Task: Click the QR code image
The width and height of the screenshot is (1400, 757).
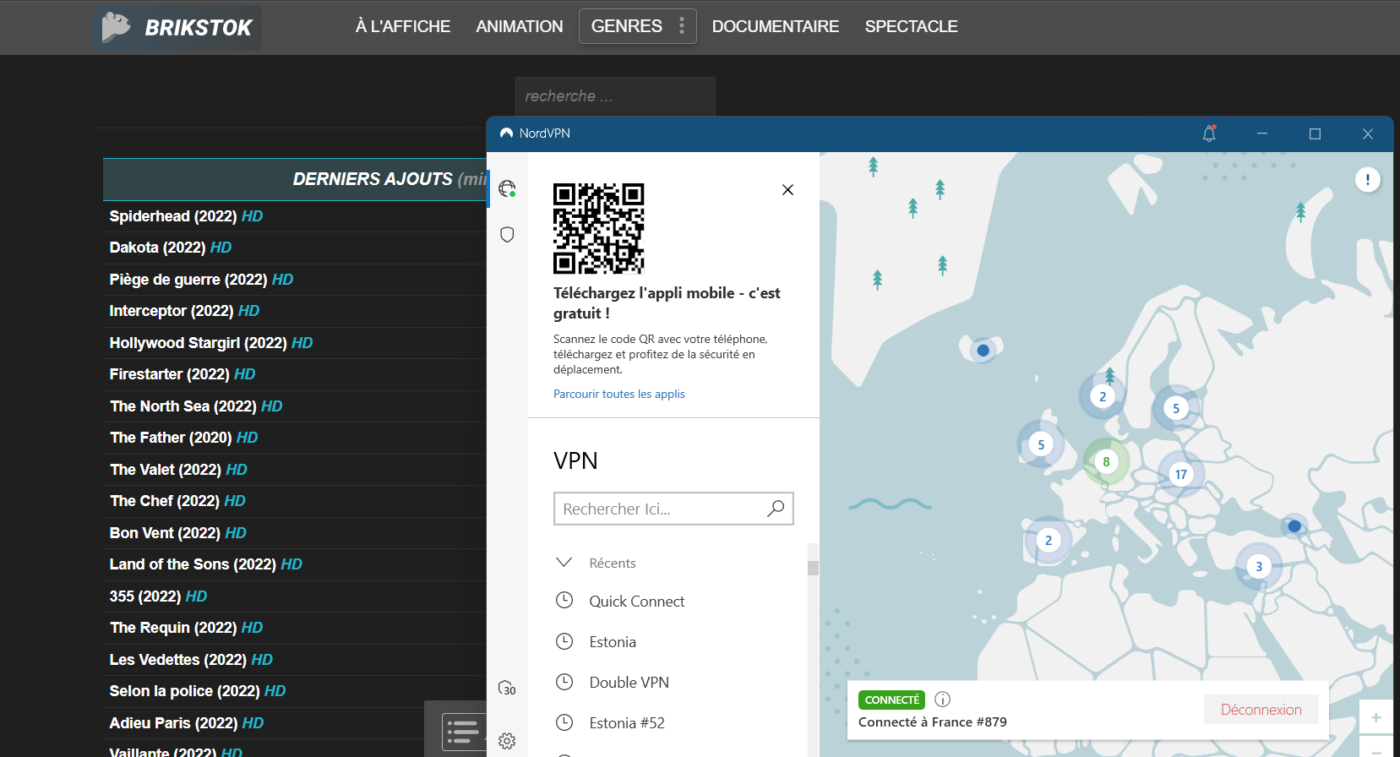Action: point(599,229)
